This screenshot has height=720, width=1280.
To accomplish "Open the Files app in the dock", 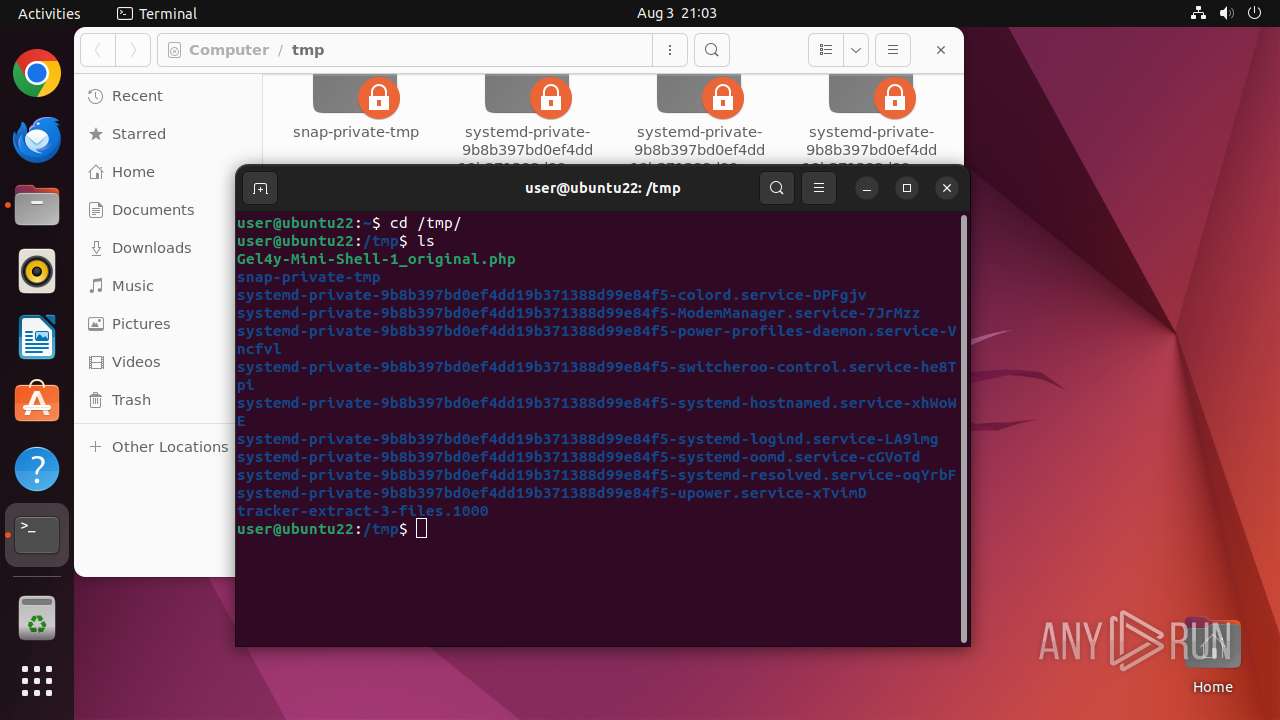I will pos(37,205).
